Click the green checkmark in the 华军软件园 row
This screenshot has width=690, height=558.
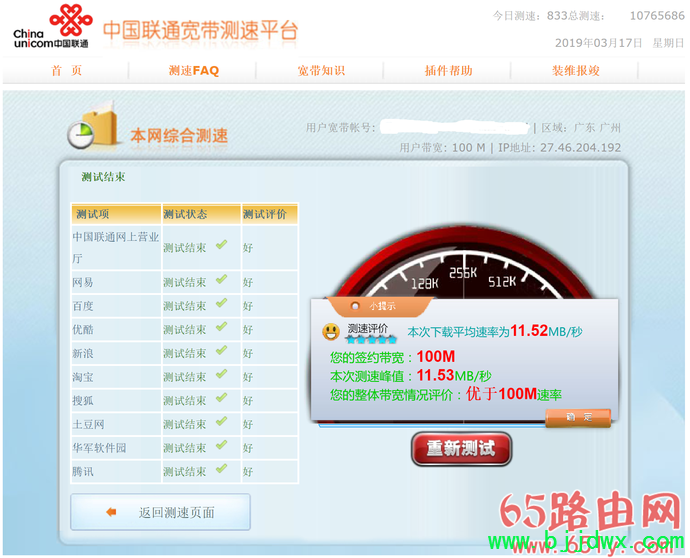[221, 445]
